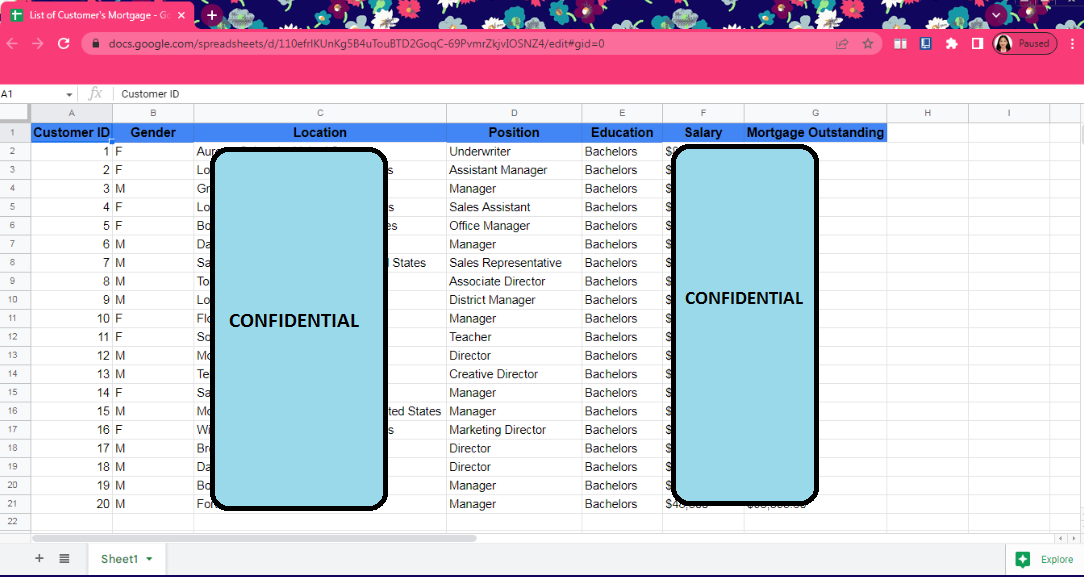This screenshot has width=1084, height=577.
Task: Select the Customer ID 20 cell
Action: 72,504
